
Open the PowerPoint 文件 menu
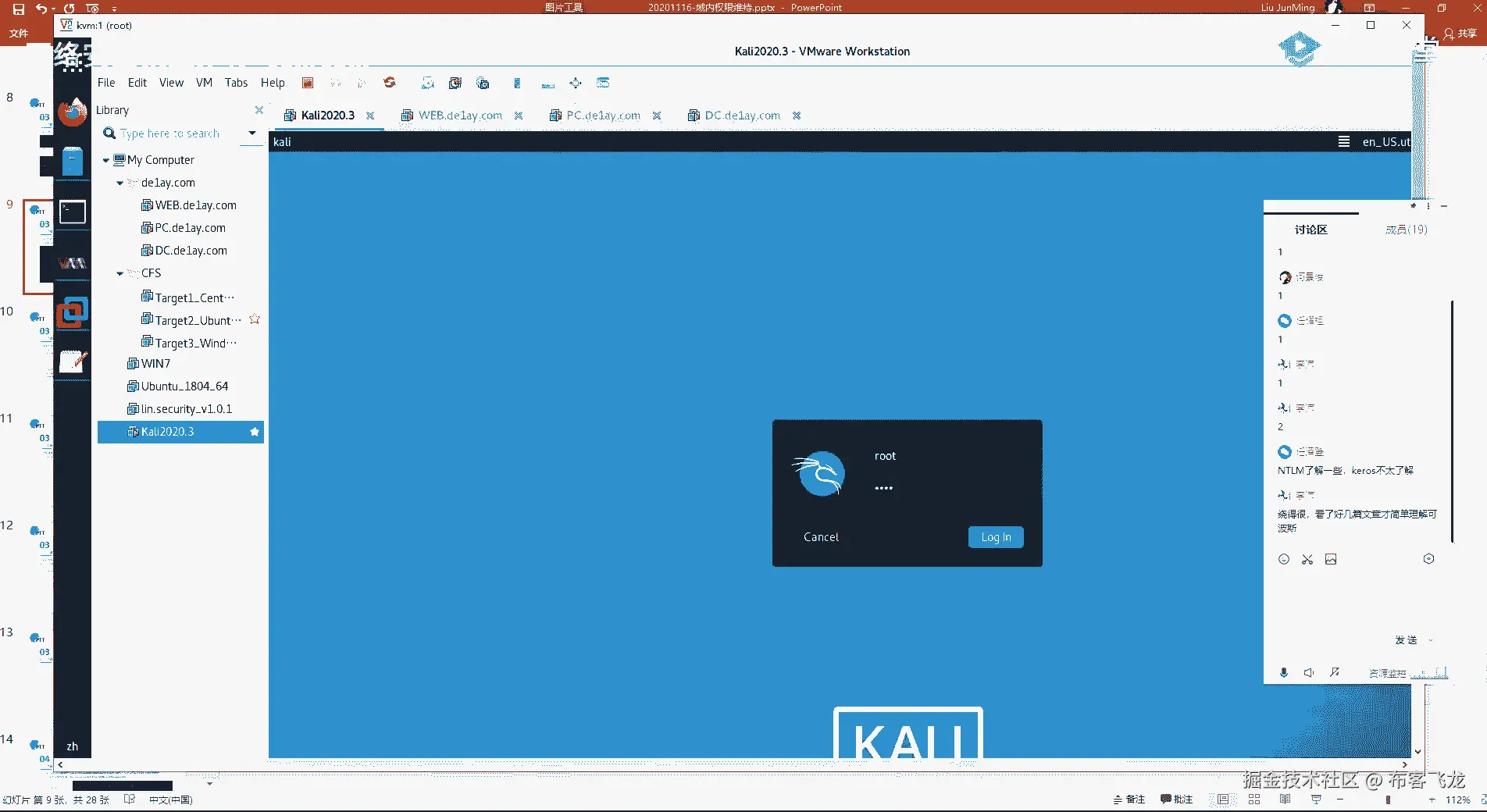click(x=19, y=34)
